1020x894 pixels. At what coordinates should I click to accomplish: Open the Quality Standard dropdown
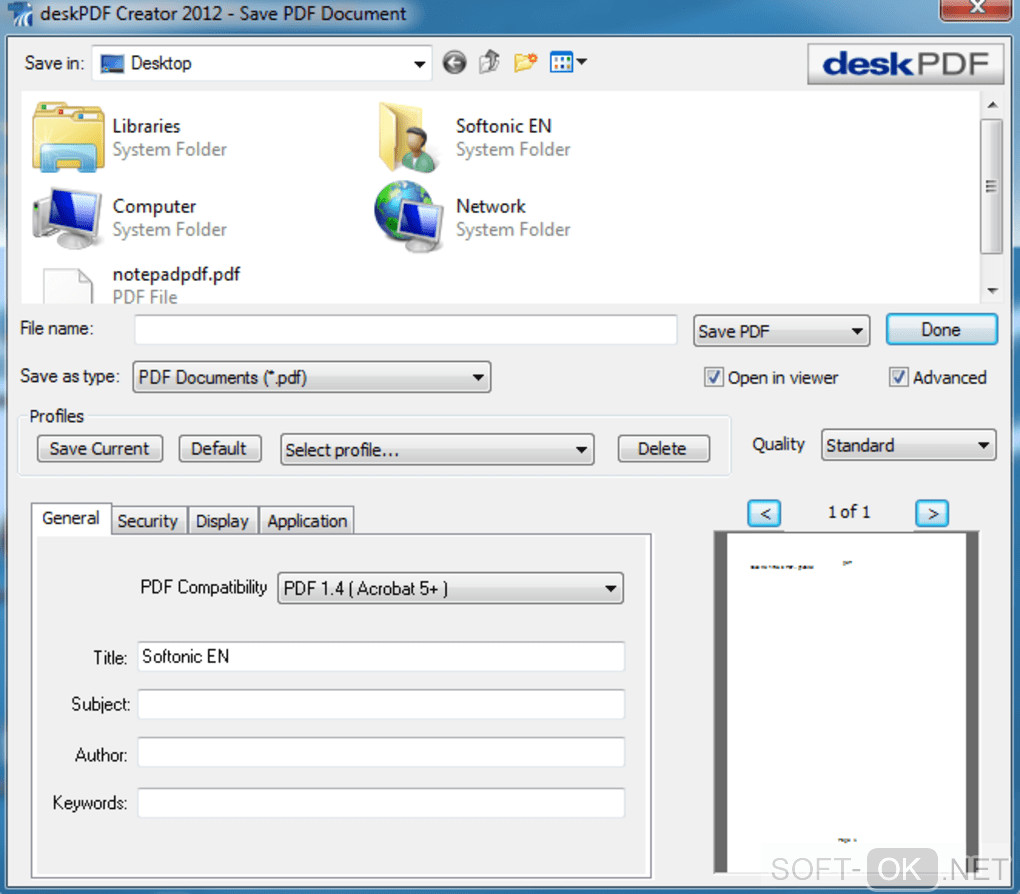click(x=908, y=445)
